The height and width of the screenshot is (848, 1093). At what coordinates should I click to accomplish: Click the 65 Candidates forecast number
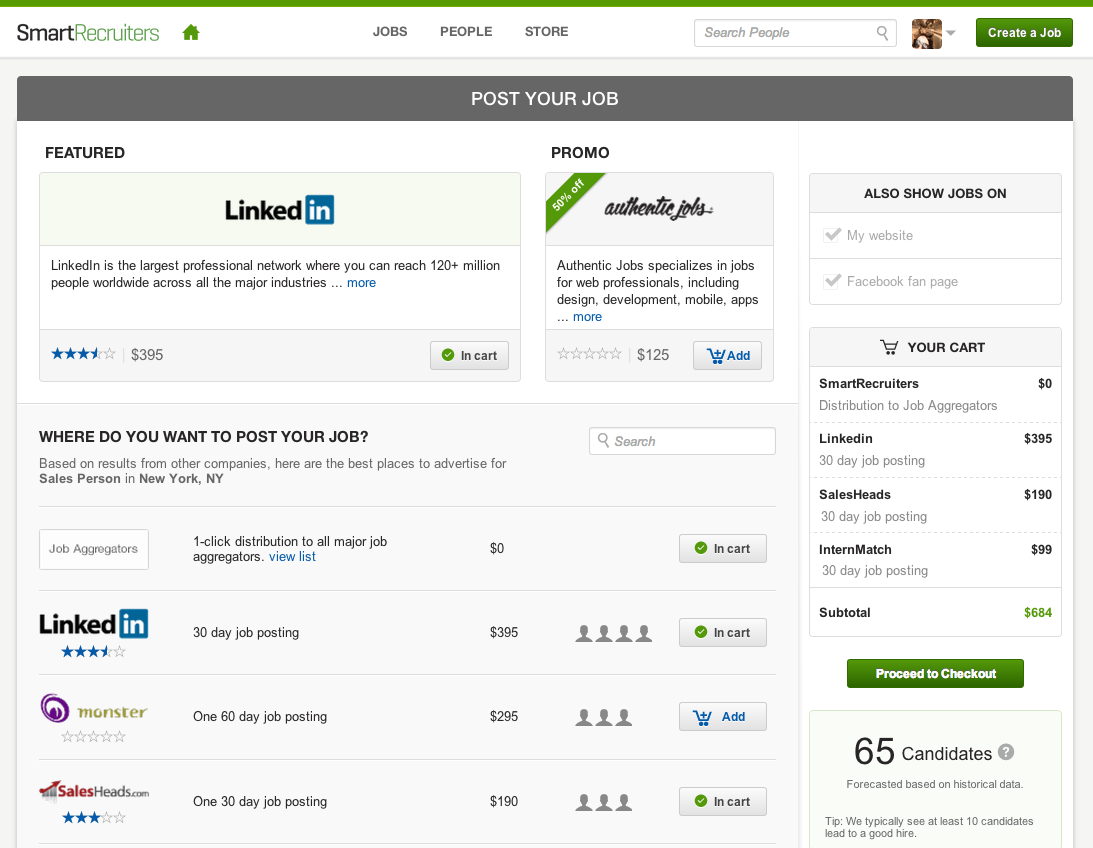[x=874, y=751]
